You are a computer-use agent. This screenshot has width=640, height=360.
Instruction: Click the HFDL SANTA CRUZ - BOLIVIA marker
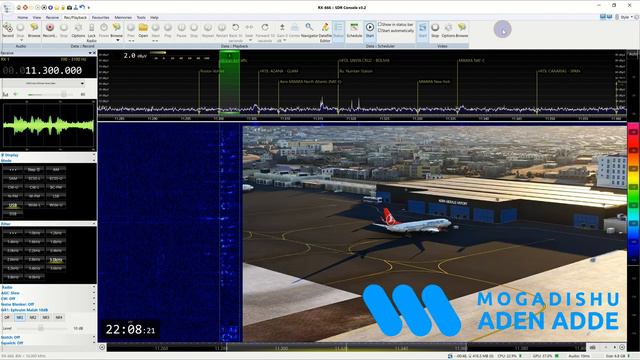point(364,60)
